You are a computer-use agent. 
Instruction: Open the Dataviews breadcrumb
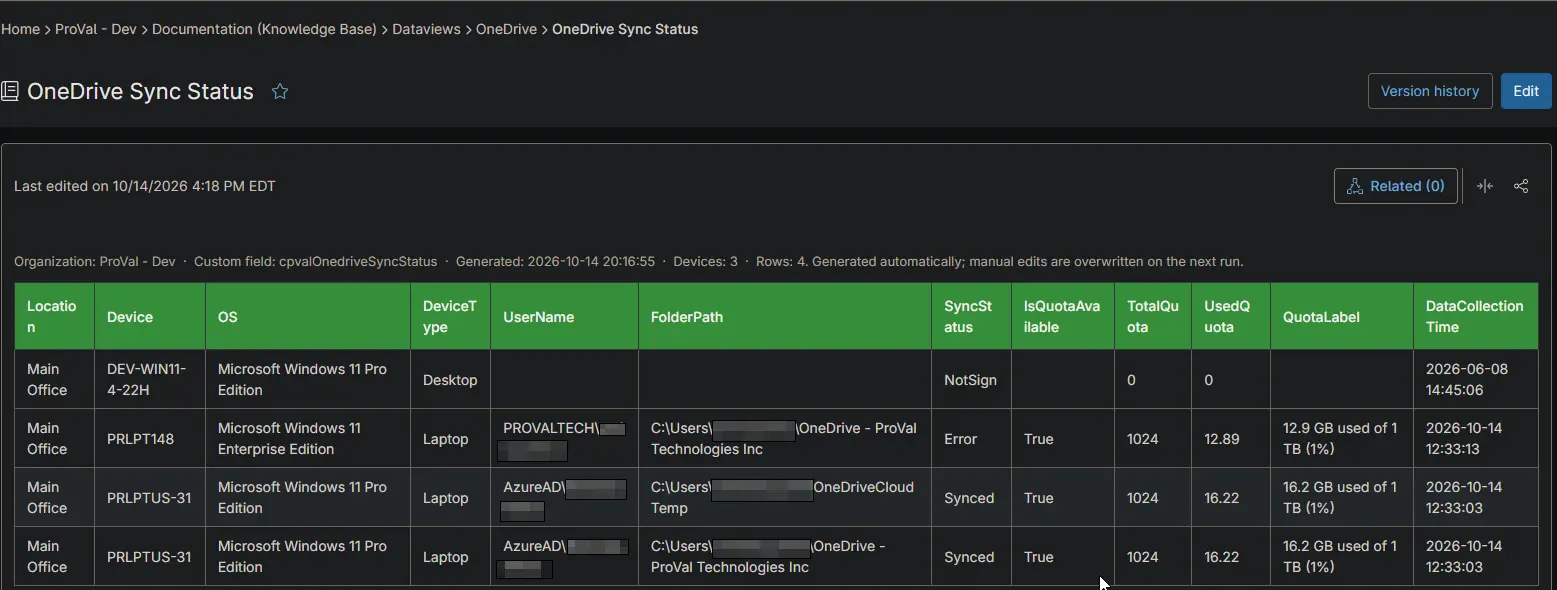pyautogui.click(x=426, y=29)
